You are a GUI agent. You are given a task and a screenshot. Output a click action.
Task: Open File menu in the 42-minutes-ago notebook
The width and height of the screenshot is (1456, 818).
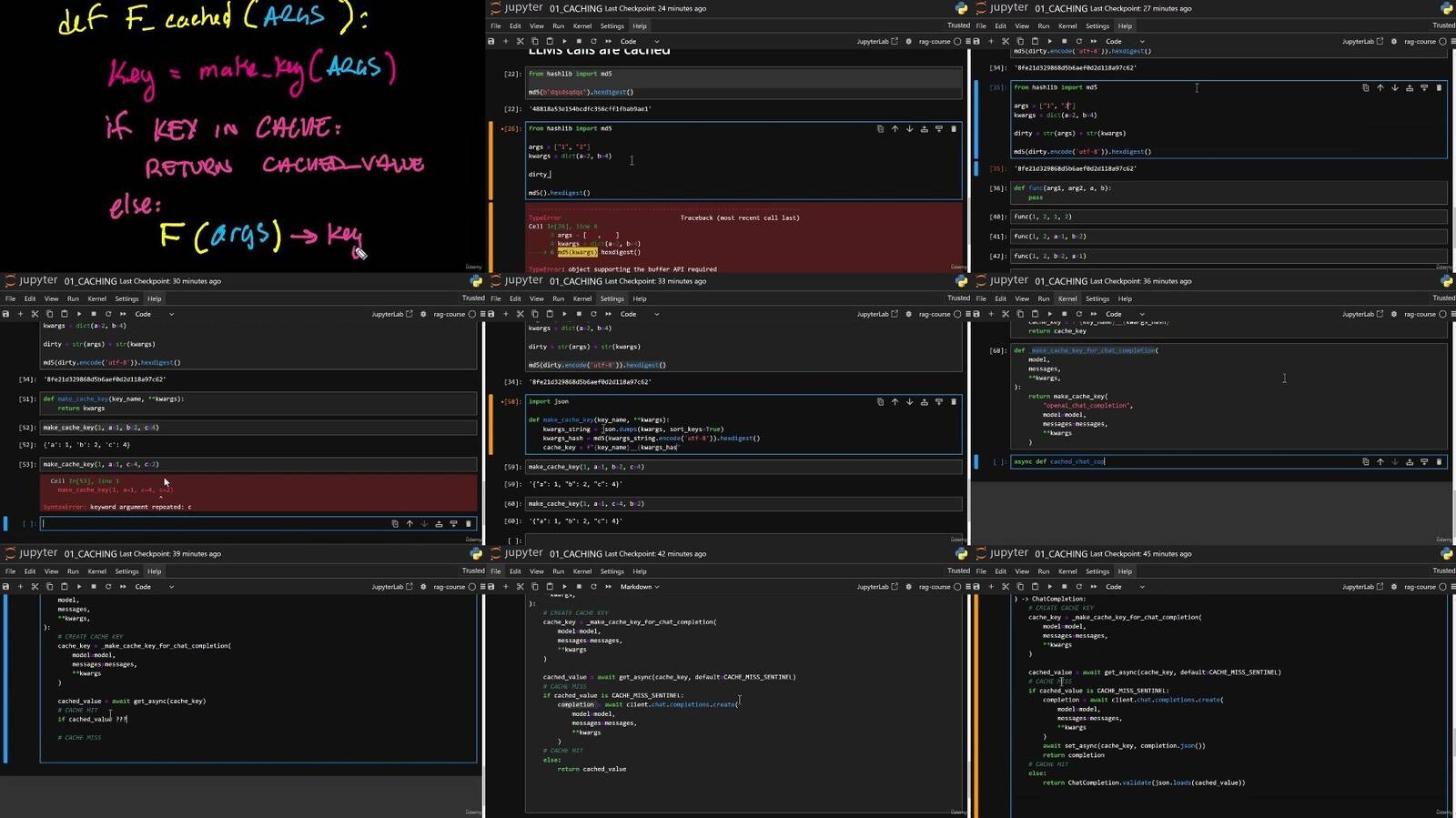[495, 571]
